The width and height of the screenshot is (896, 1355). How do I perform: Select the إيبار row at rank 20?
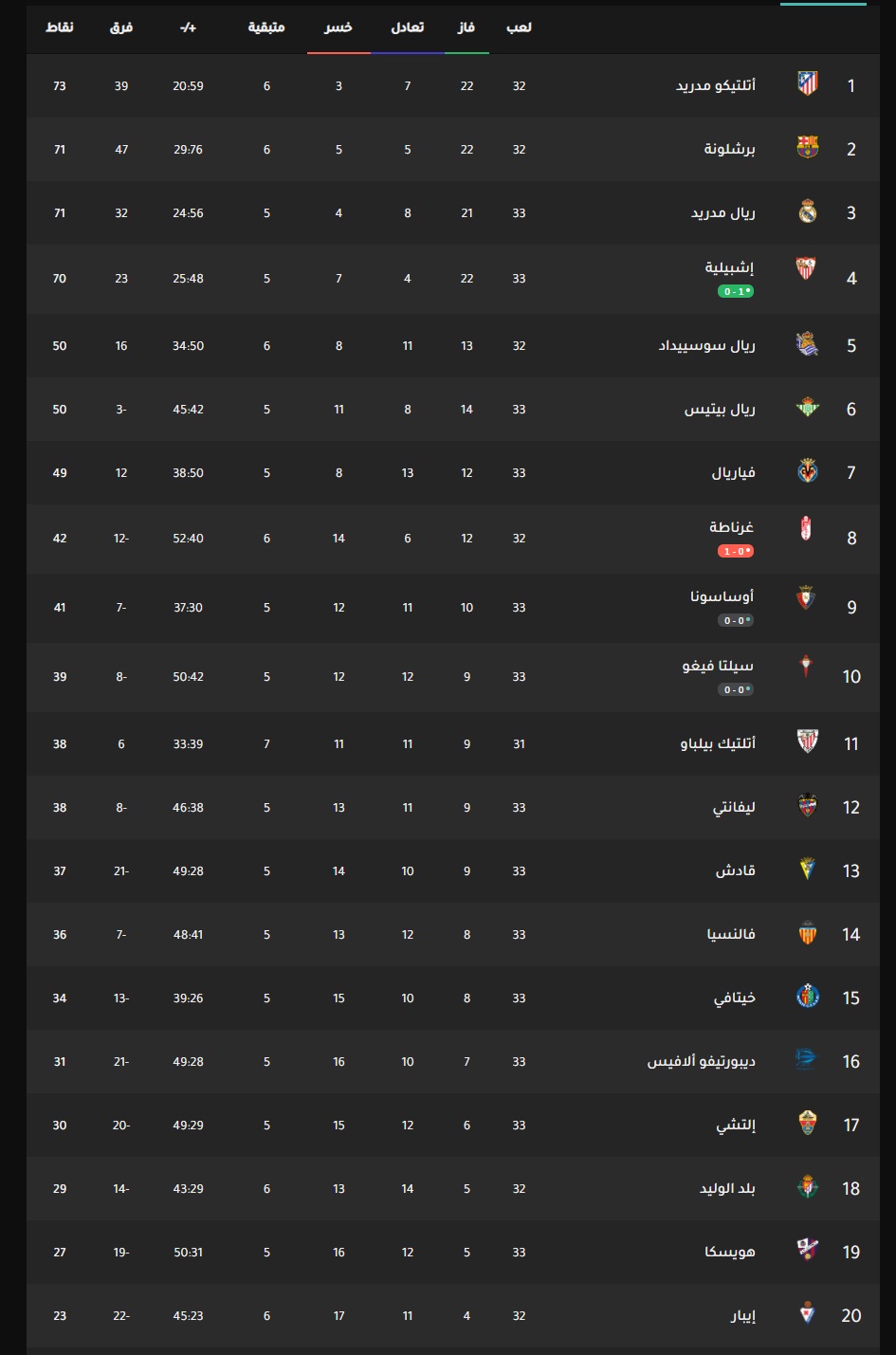pyautogui.click(x=453, y=1315)
